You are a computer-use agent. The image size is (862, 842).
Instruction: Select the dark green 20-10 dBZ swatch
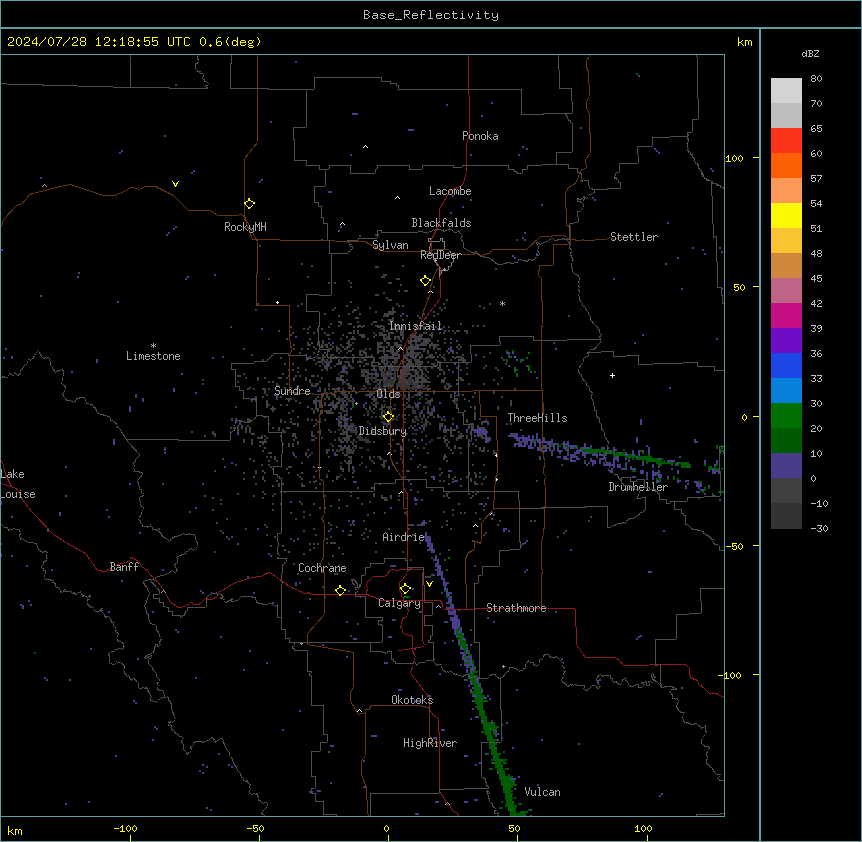coord(786,441)
